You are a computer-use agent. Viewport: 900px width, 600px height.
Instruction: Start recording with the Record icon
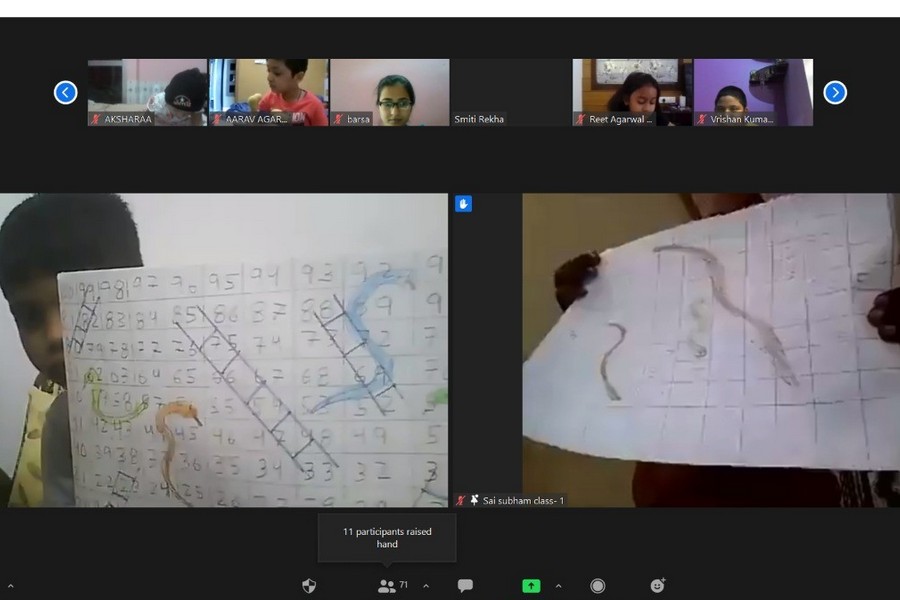point(597,586)
